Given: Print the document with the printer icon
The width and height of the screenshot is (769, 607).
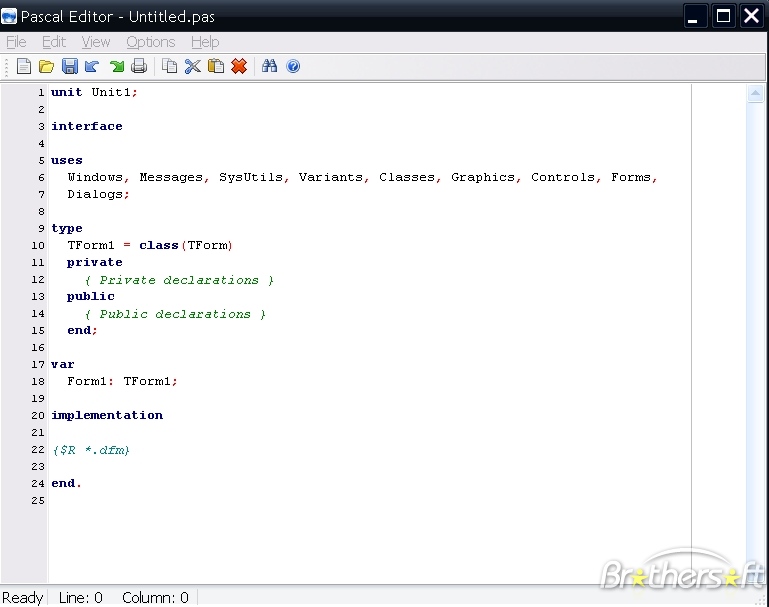Looking at the screenshot, I should click(x=139, y=66).
